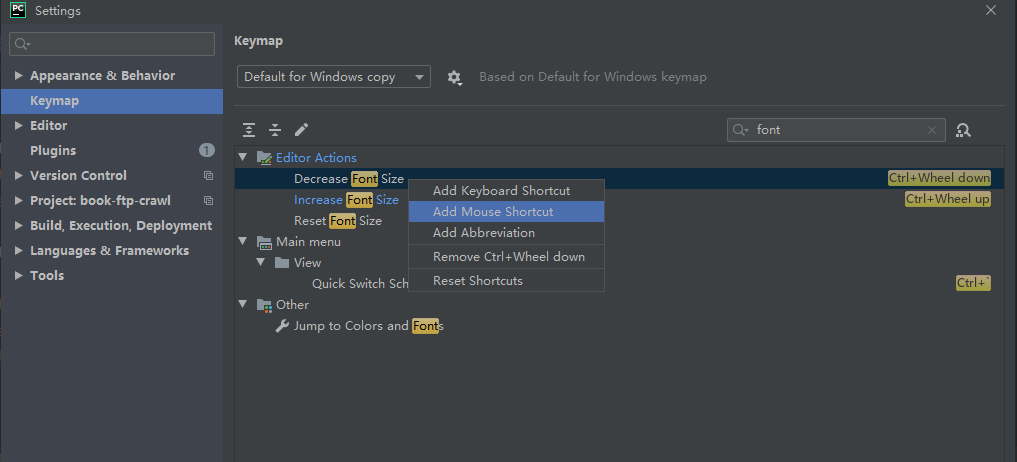
Task: Click the PyCharm logo in the title bar
Action: click(18, 10)
